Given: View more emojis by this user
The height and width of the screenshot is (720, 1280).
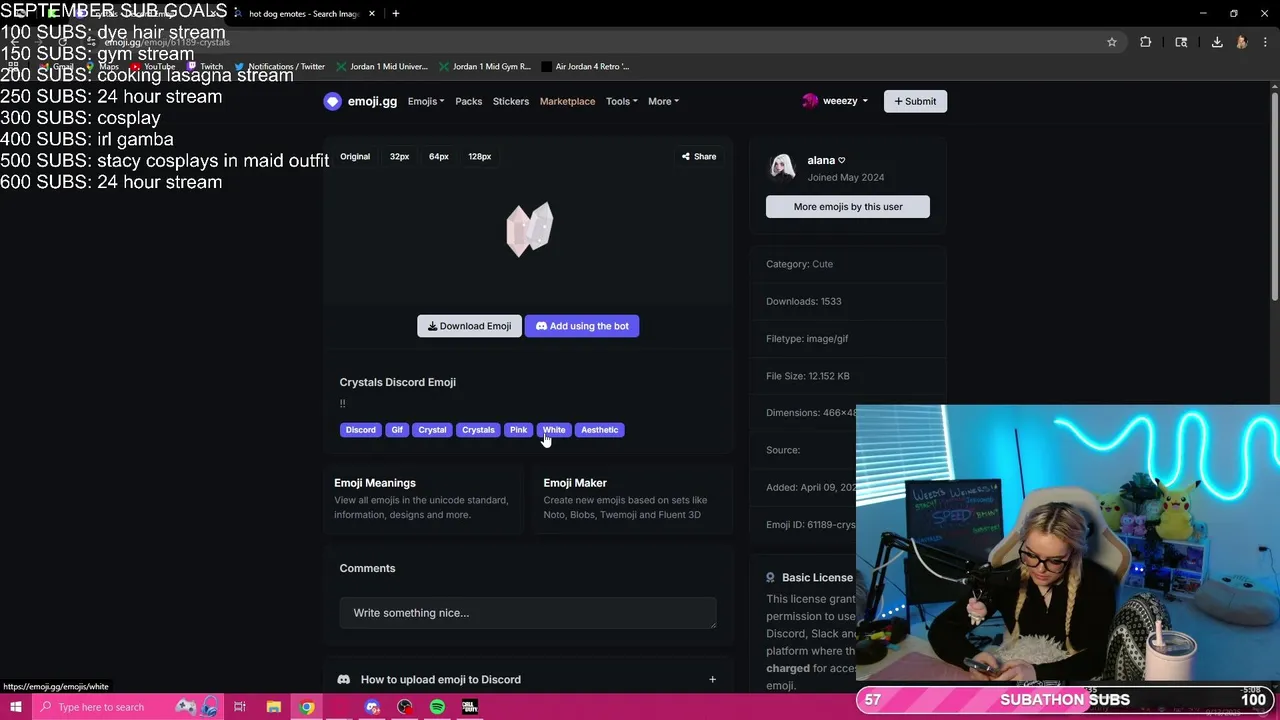Looking at the screenshot, I should coord(848,207).
